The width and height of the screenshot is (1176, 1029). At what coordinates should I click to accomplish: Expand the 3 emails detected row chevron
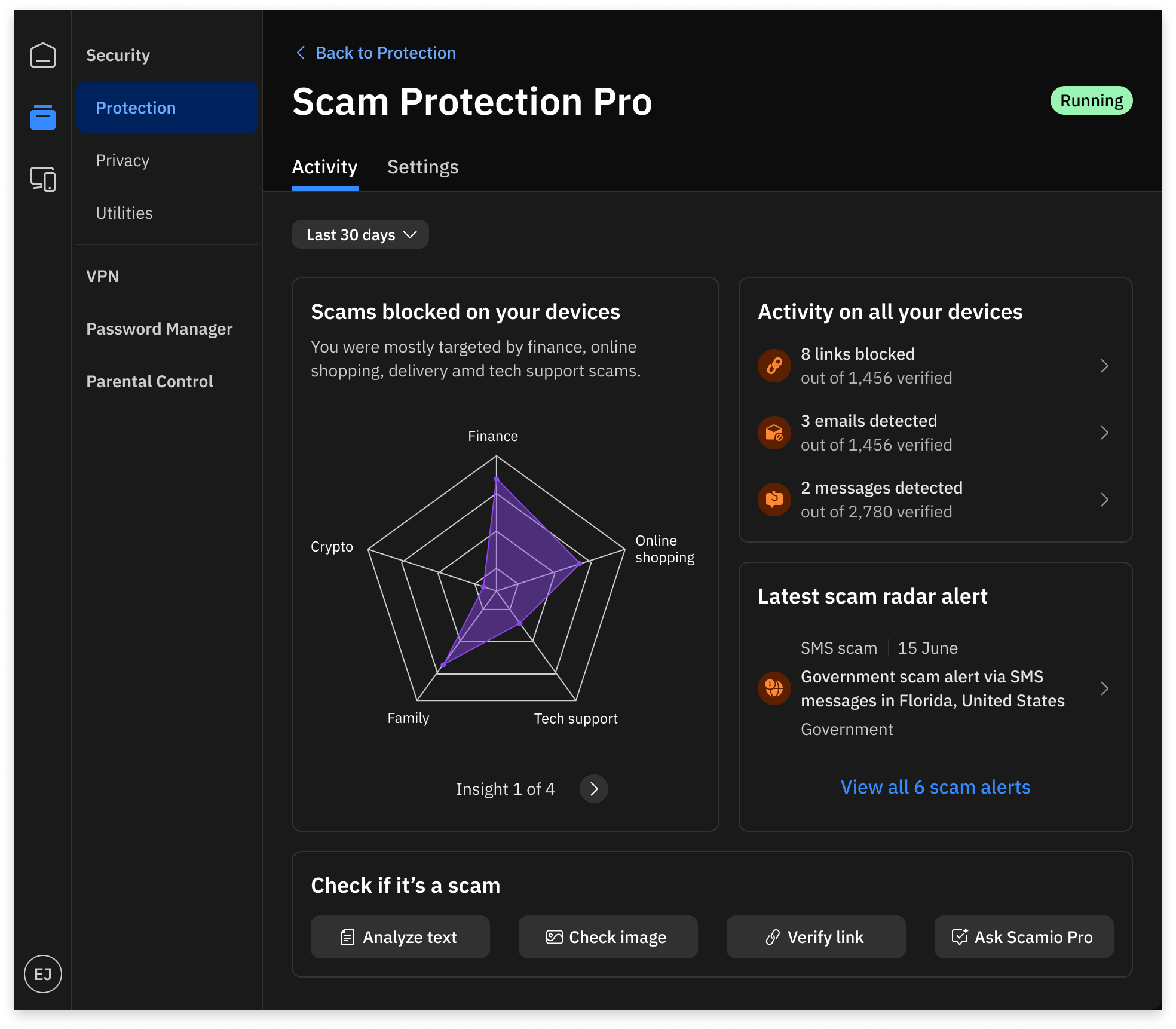(x=1104, y=433)
